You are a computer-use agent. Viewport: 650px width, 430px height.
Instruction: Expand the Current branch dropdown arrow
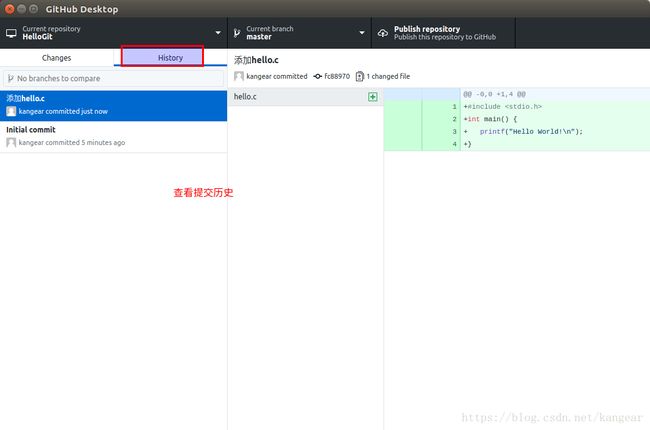[362, 33]
